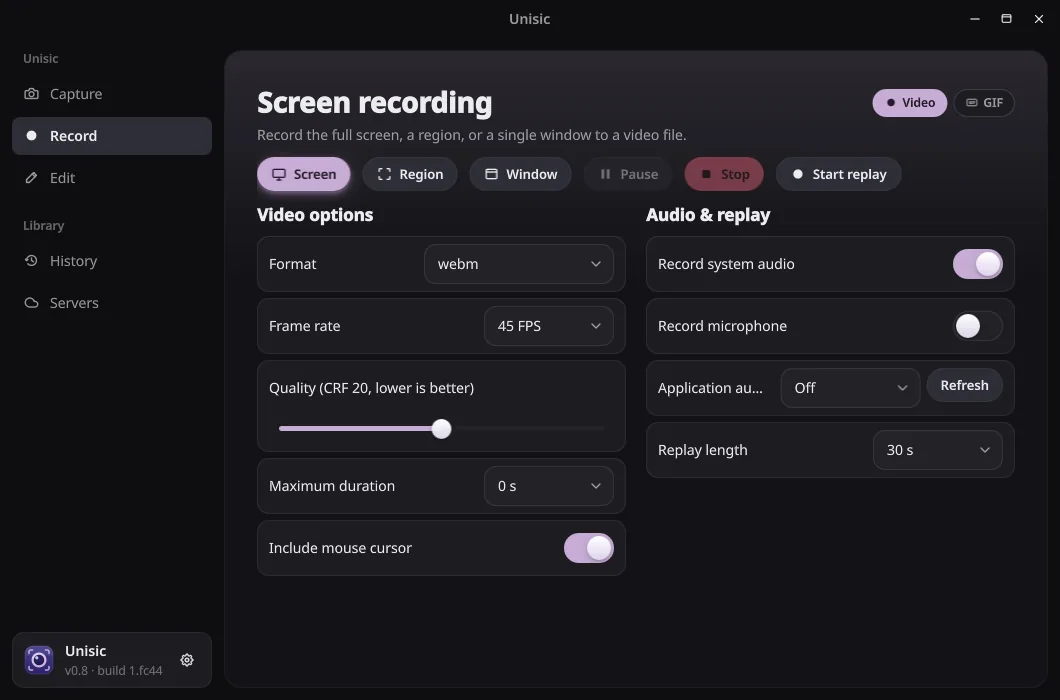1060x700 pixels.
Task: Turn off Record system audio
Action: [978, 264]
